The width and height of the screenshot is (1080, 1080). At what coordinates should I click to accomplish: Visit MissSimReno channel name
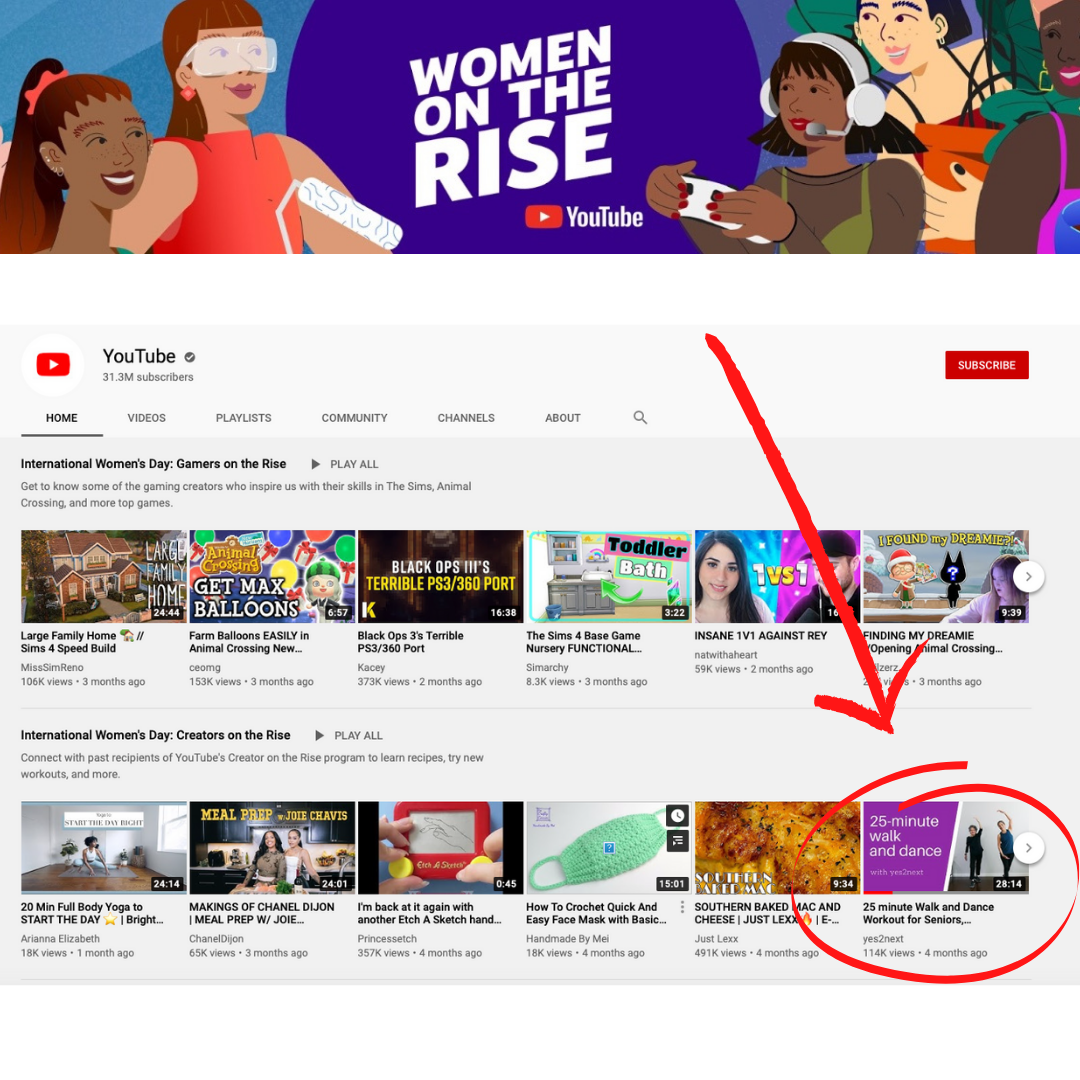tap(52, 667)
